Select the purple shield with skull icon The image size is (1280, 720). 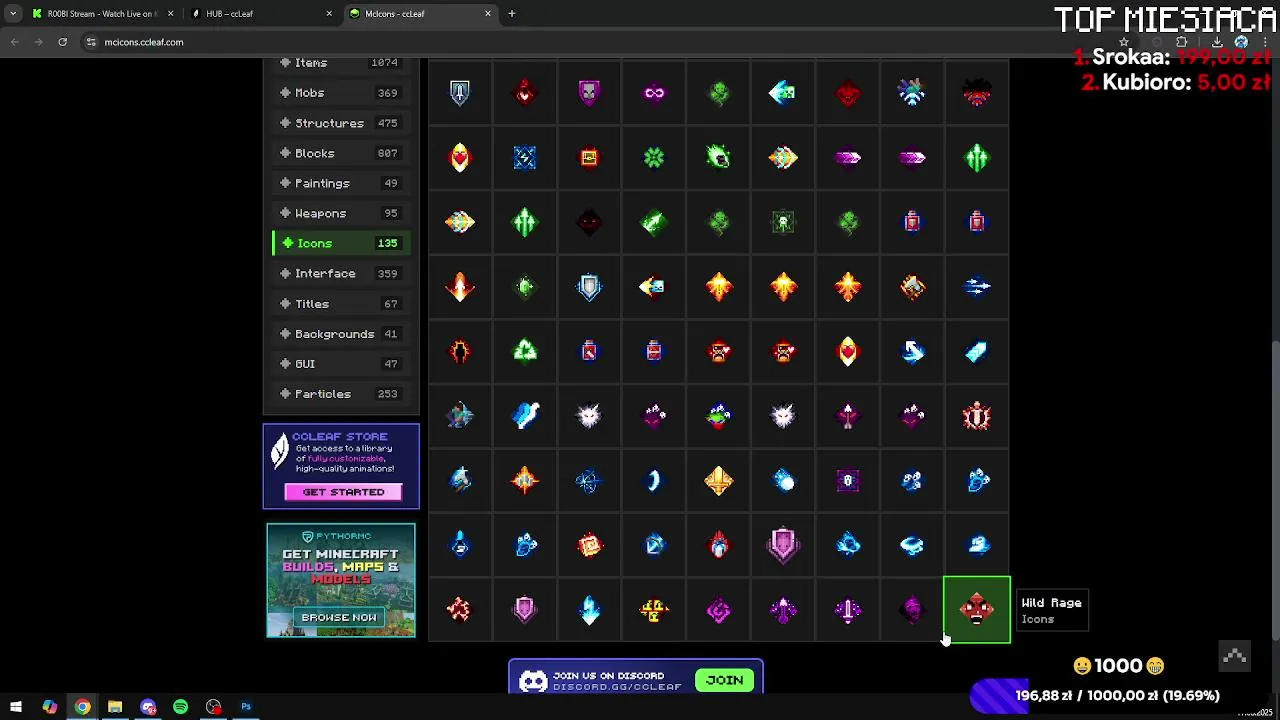[x=589, y=93]
